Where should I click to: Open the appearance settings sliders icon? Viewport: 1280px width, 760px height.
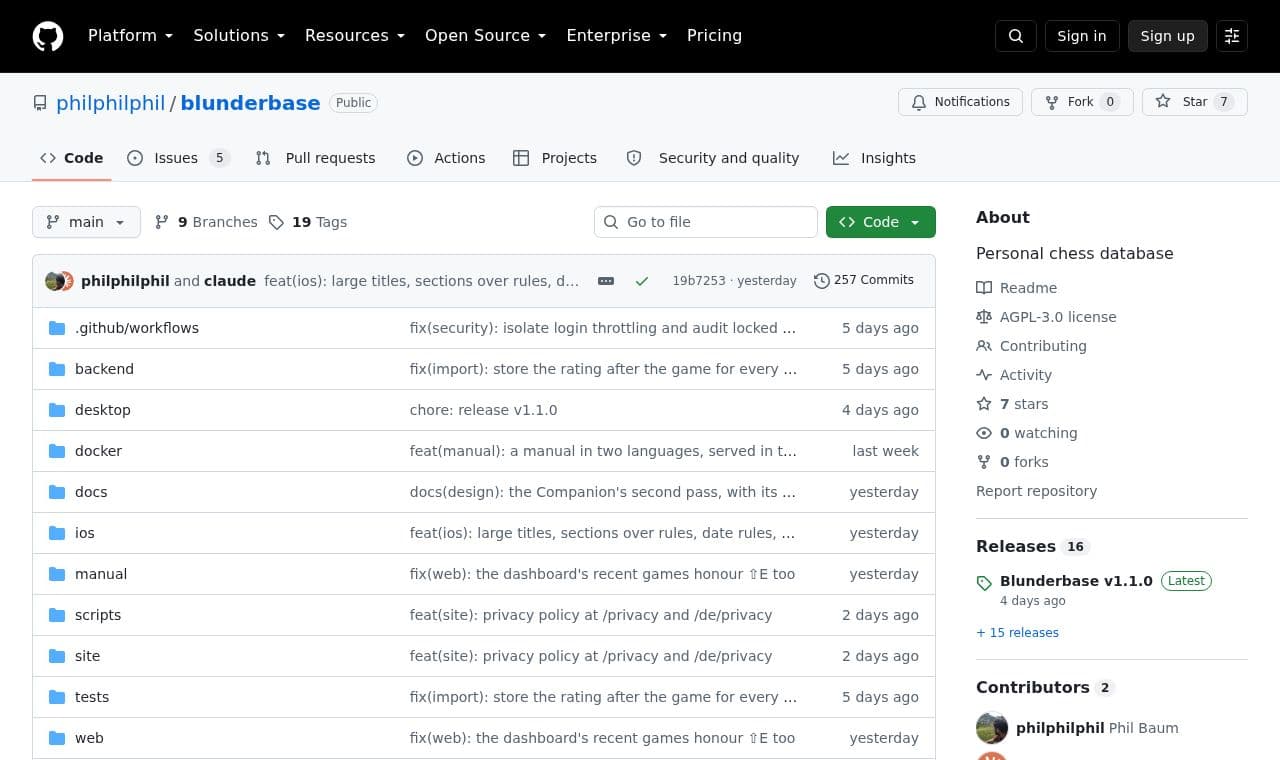[1232, 36]
